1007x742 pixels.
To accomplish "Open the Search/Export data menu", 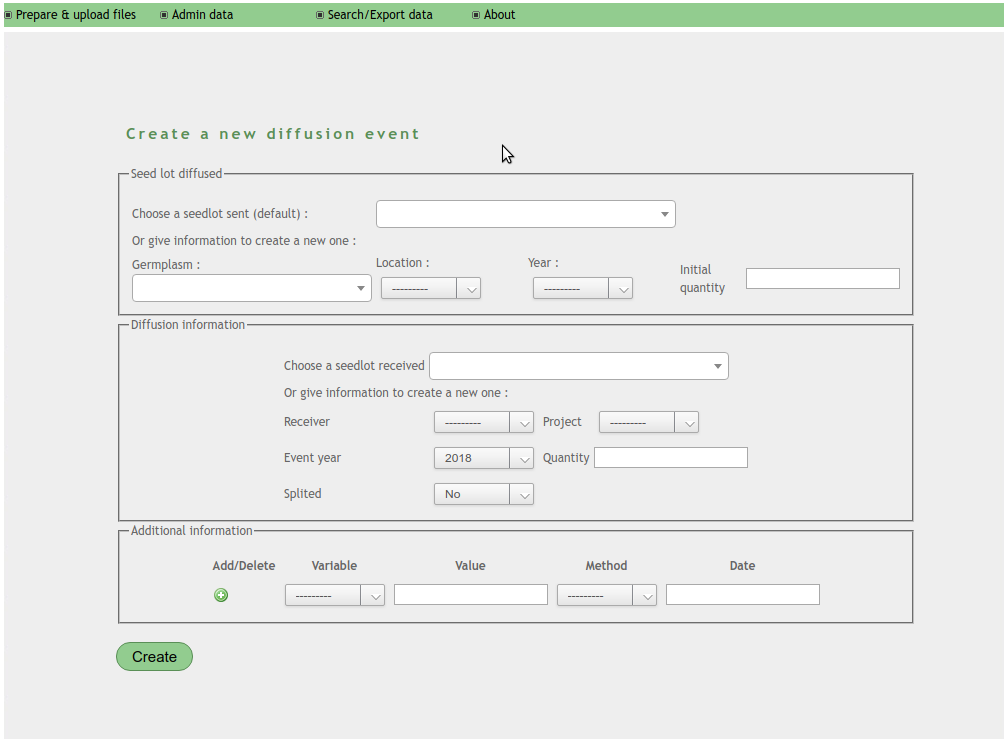I will [x=374, y=15].
